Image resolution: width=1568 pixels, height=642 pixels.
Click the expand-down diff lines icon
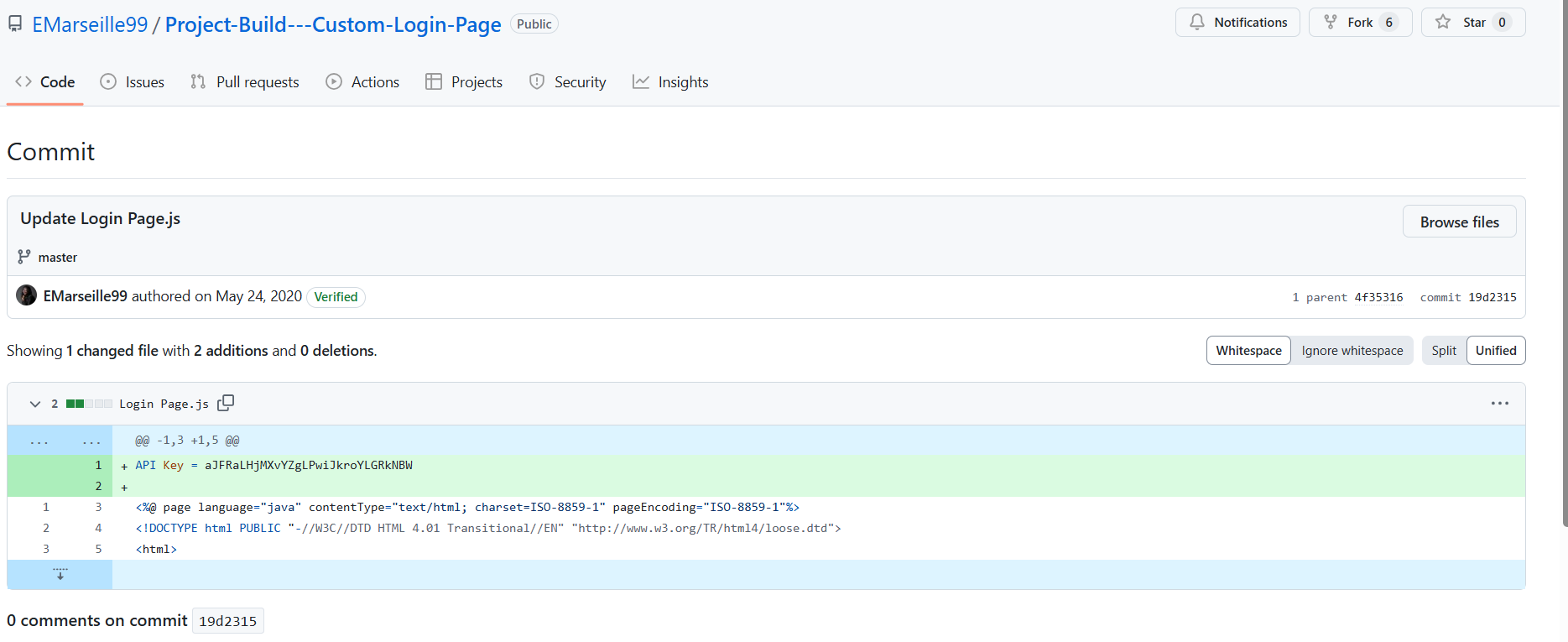(60, 574)
